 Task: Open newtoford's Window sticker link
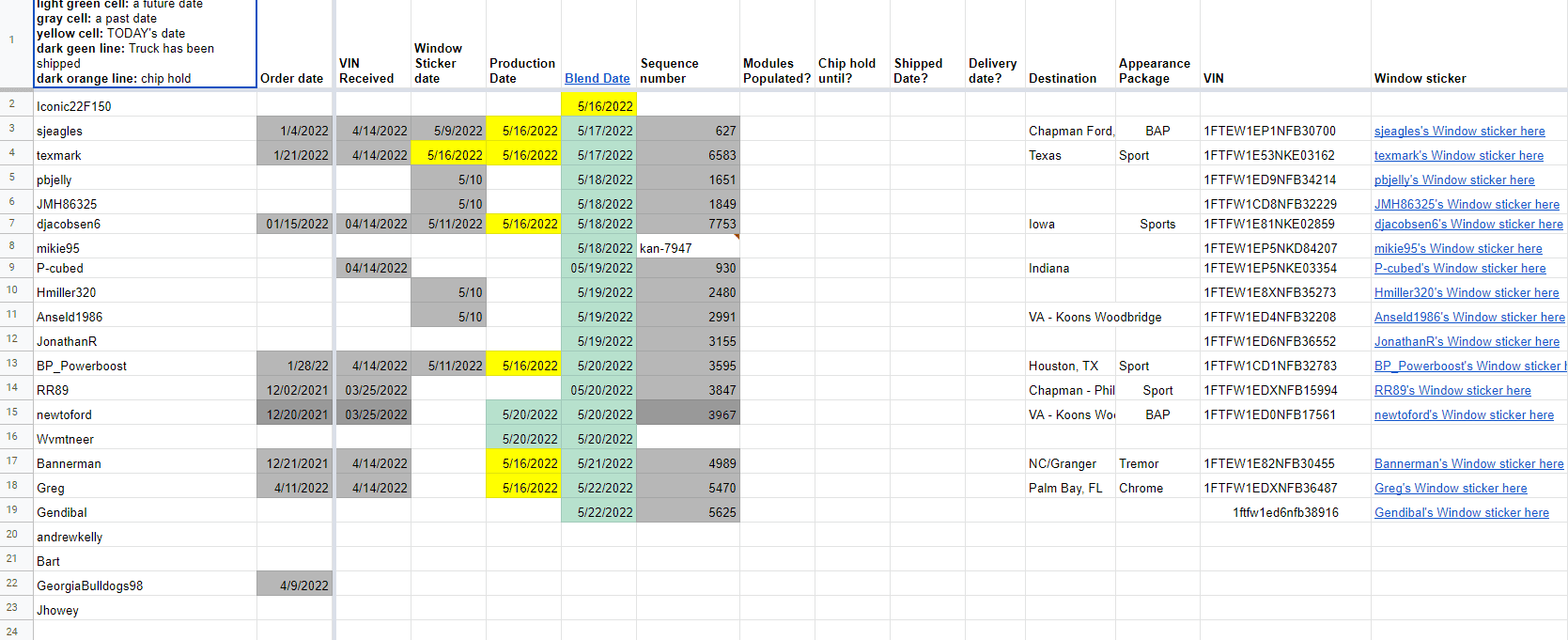1463,415
